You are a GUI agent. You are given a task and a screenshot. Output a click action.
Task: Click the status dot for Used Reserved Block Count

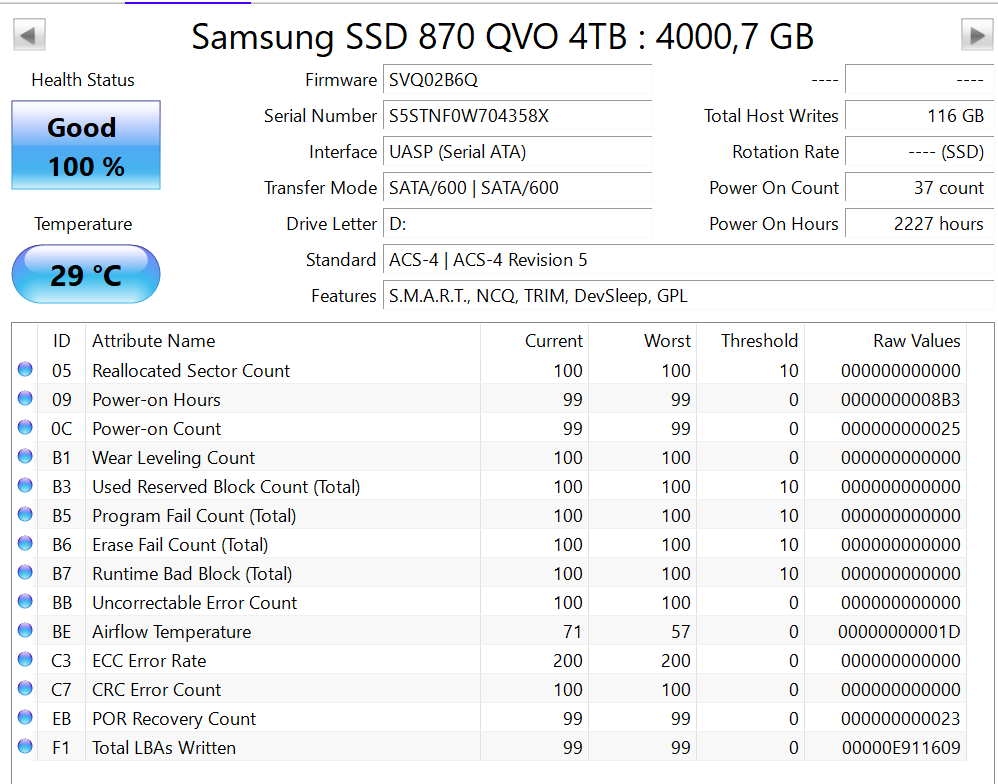[x=25, y=486]
